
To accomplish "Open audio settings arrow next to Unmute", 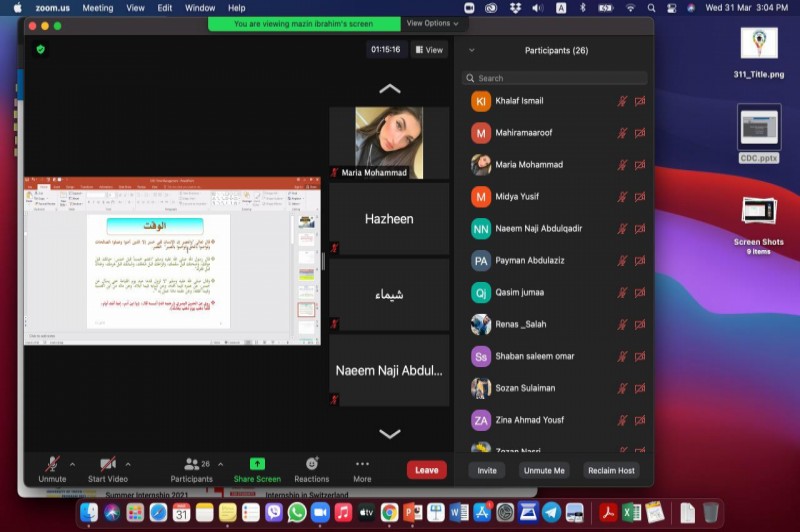I will click(73, 464).
